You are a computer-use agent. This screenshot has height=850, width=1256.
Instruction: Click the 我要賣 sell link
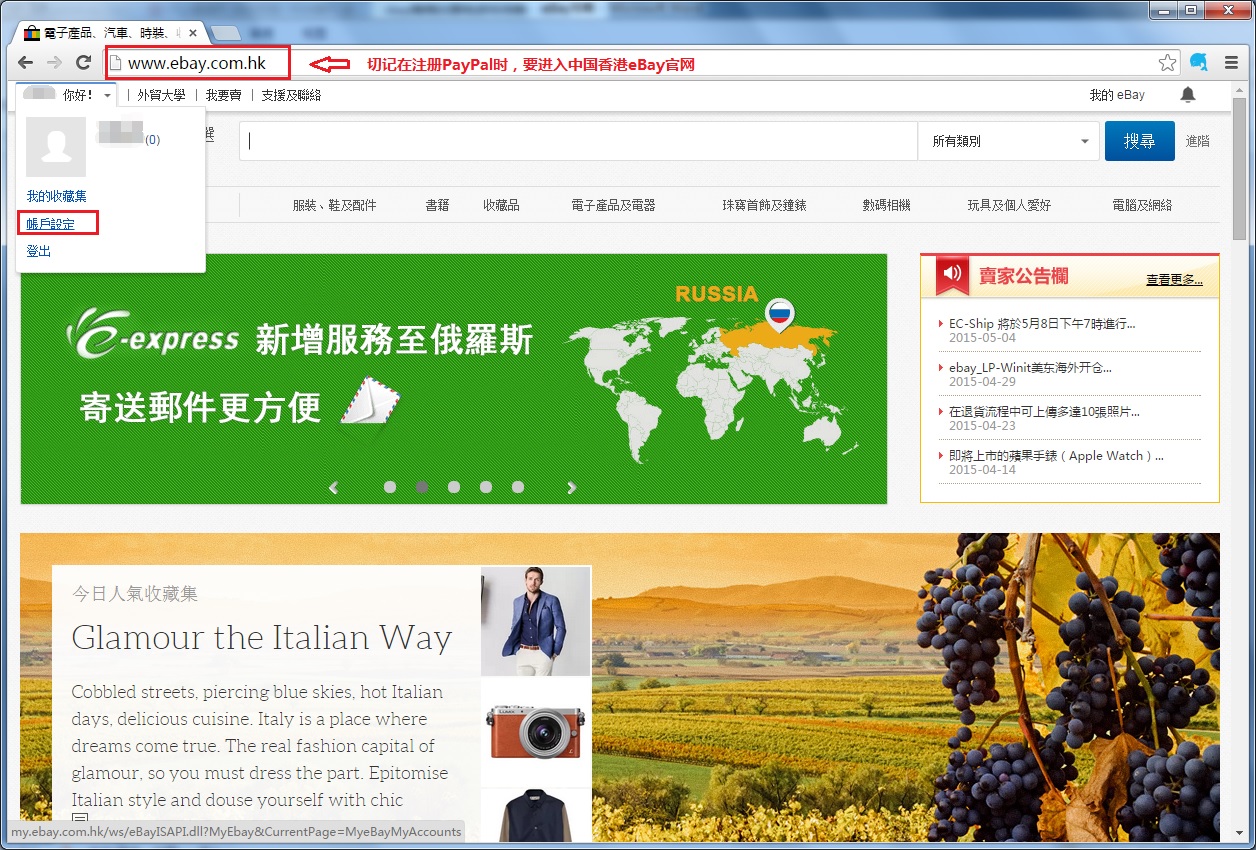(x=224, y=95)
